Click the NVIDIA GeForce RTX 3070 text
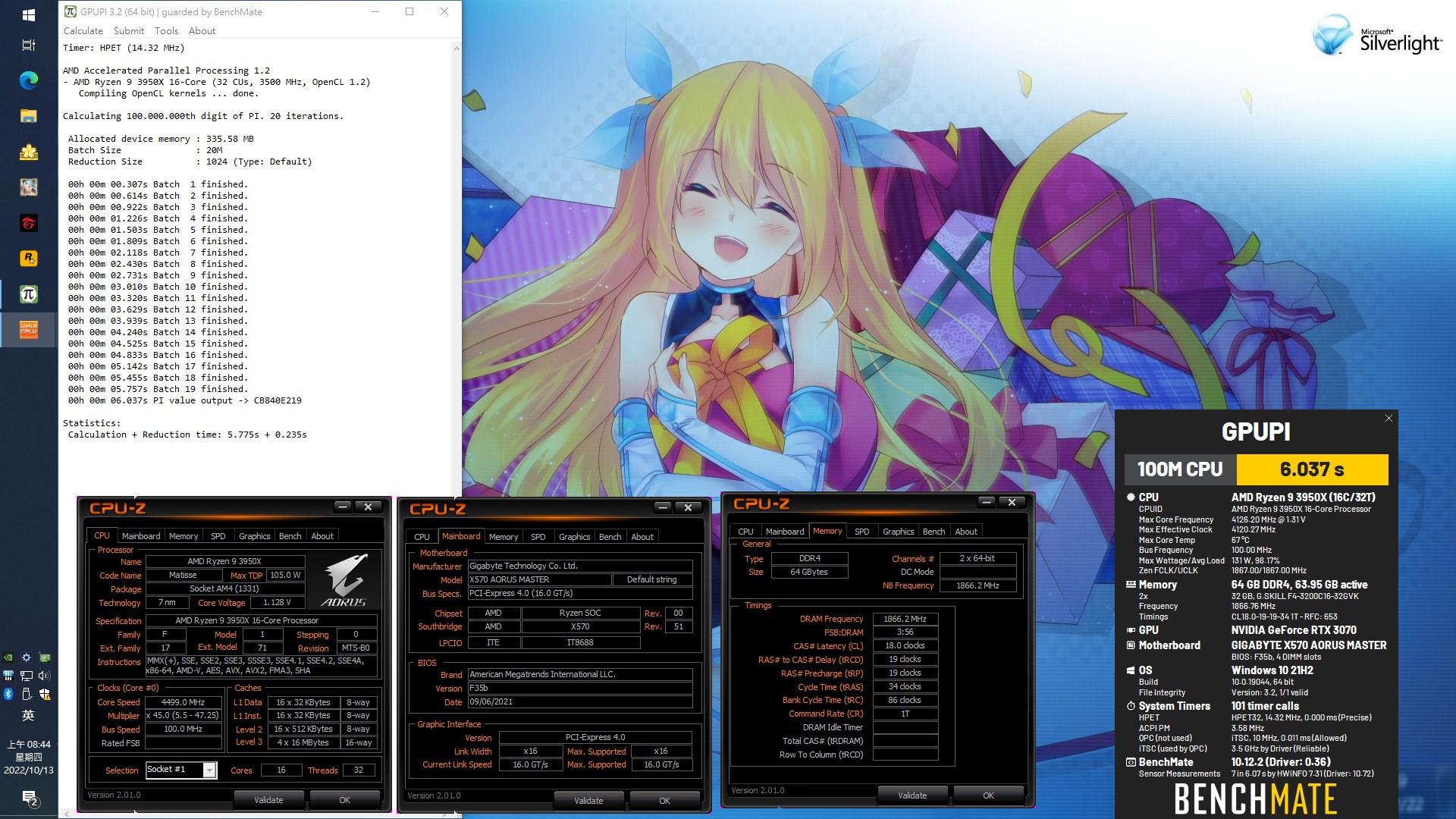 pyautogui.click(x=1294, y=630)
